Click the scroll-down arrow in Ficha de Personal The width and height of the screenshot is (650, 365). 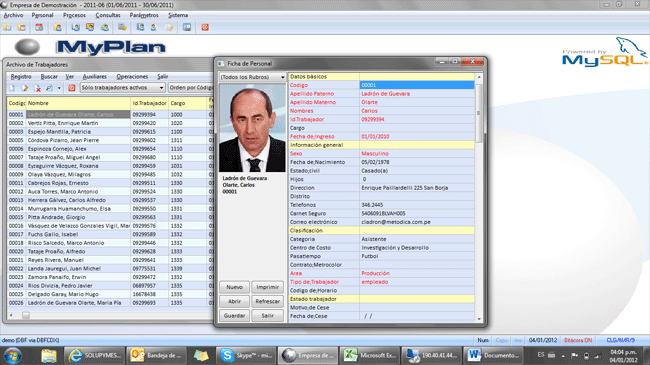479,319
